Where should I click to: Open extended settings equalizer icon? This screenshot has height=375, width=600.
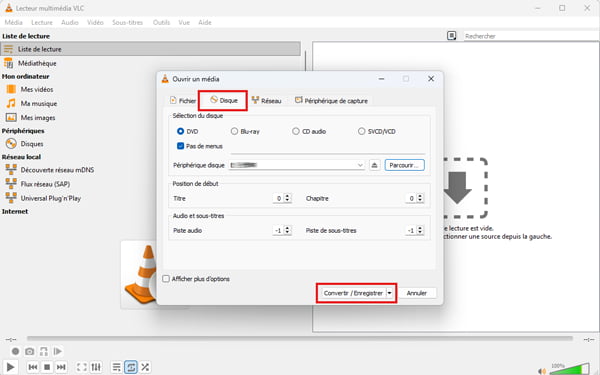click(96, 367)
